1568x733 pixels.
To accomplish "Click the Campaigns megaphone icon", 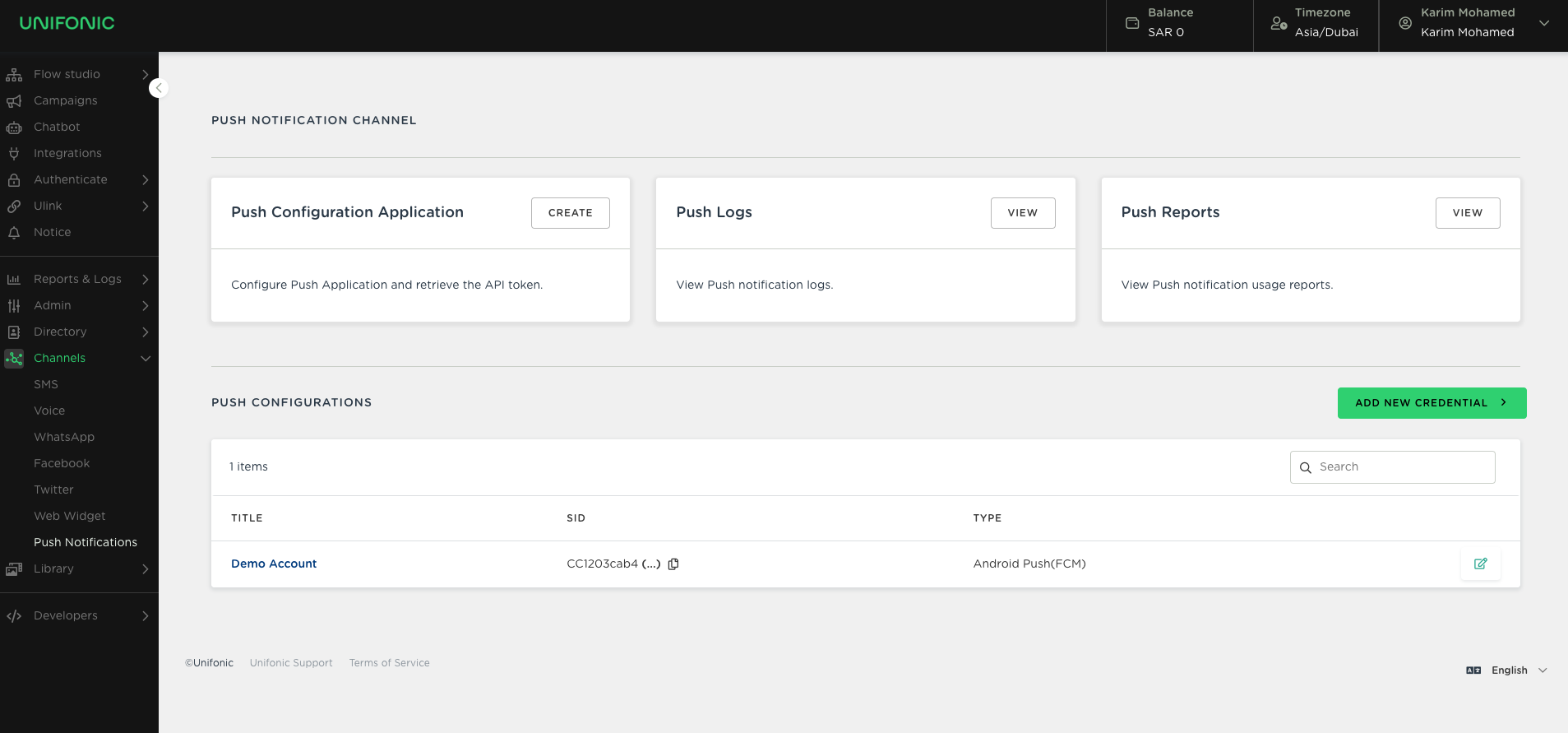I will [14, 101].
